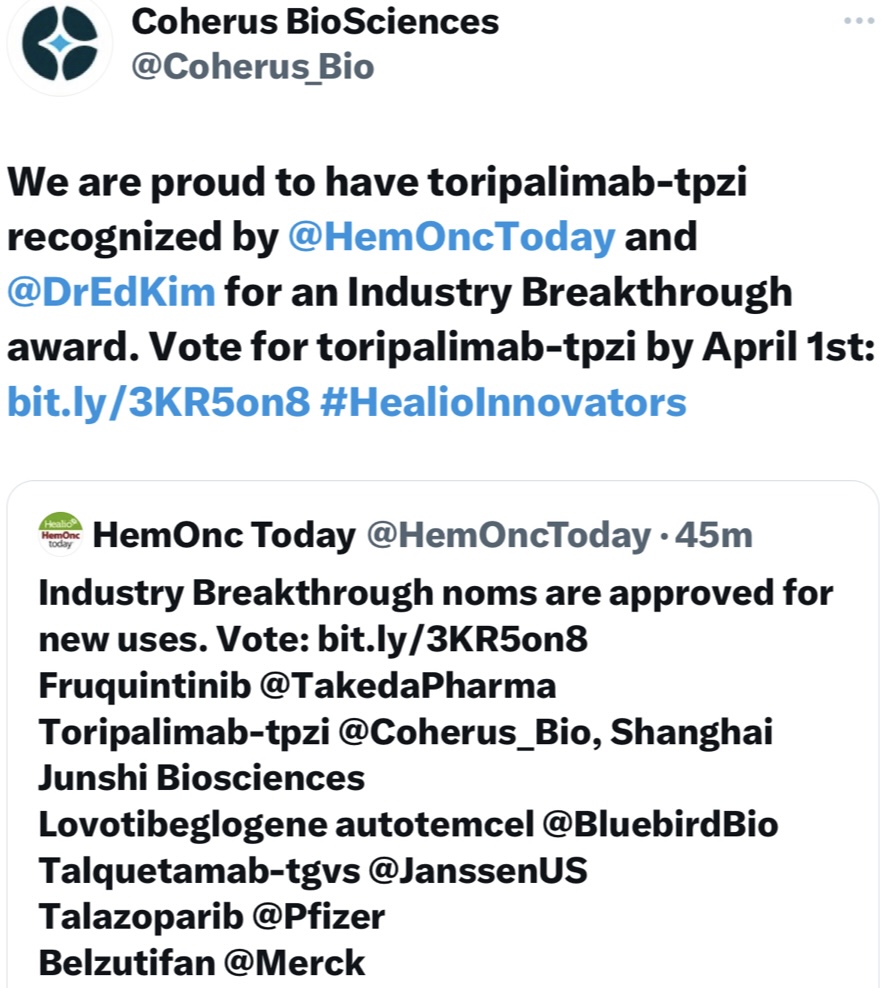Click the bit.ly link in quoted tweet
This screenshot has height=988, width=882.
(452, 640)
